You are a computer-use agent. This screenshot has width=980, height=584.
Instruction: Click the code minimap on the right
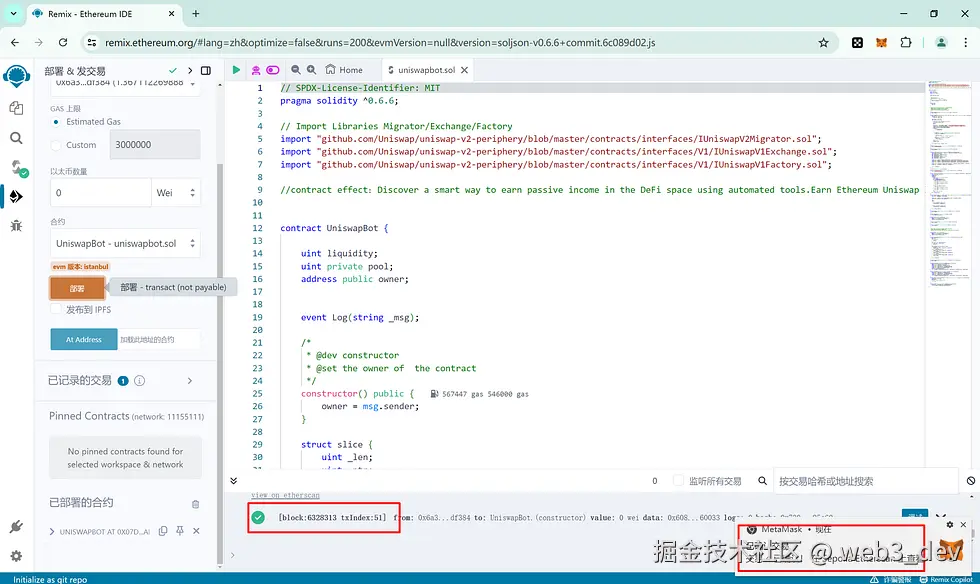click(949, 183)
